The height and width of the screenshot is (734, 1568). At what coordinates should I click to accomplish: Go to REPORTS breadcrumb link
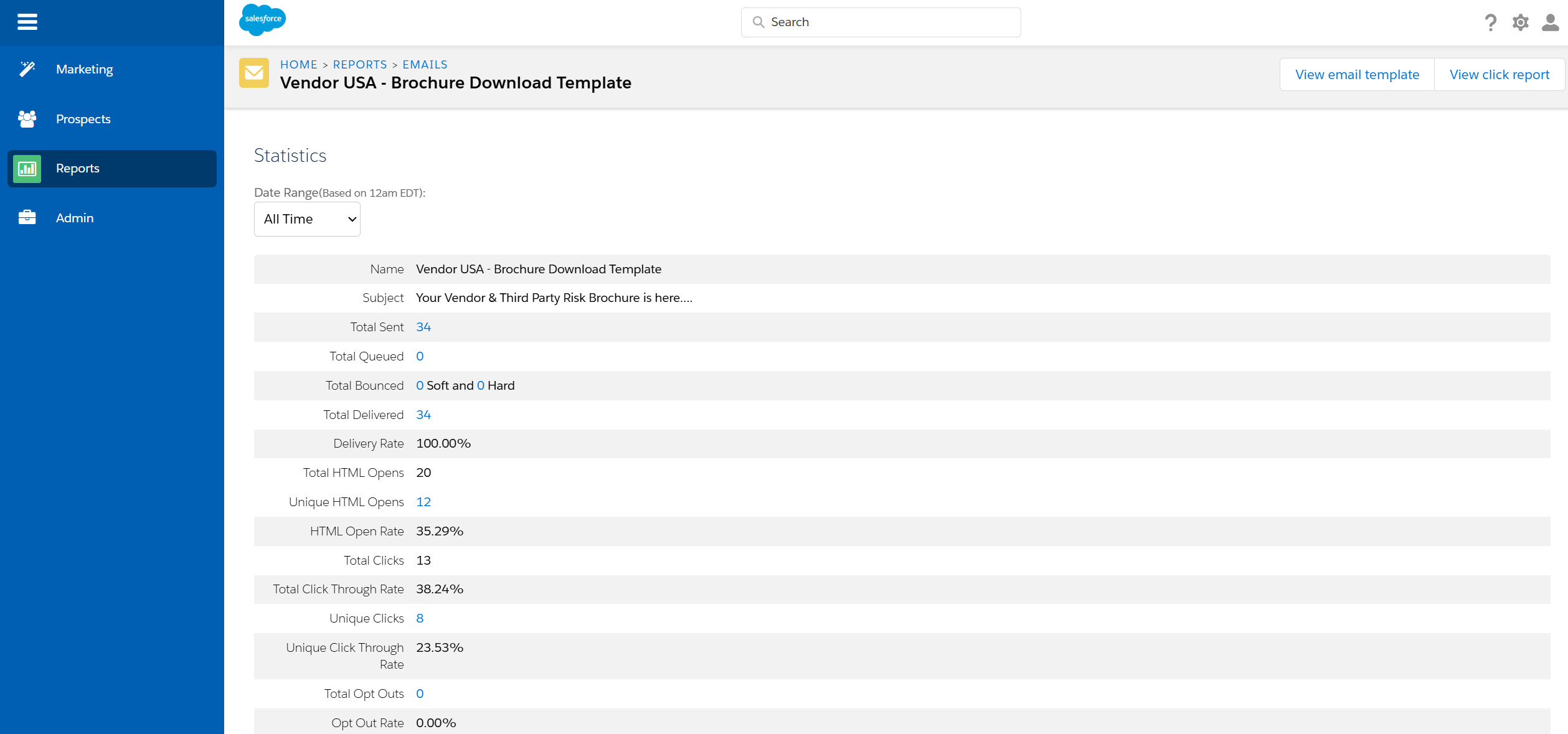point(360,65)
